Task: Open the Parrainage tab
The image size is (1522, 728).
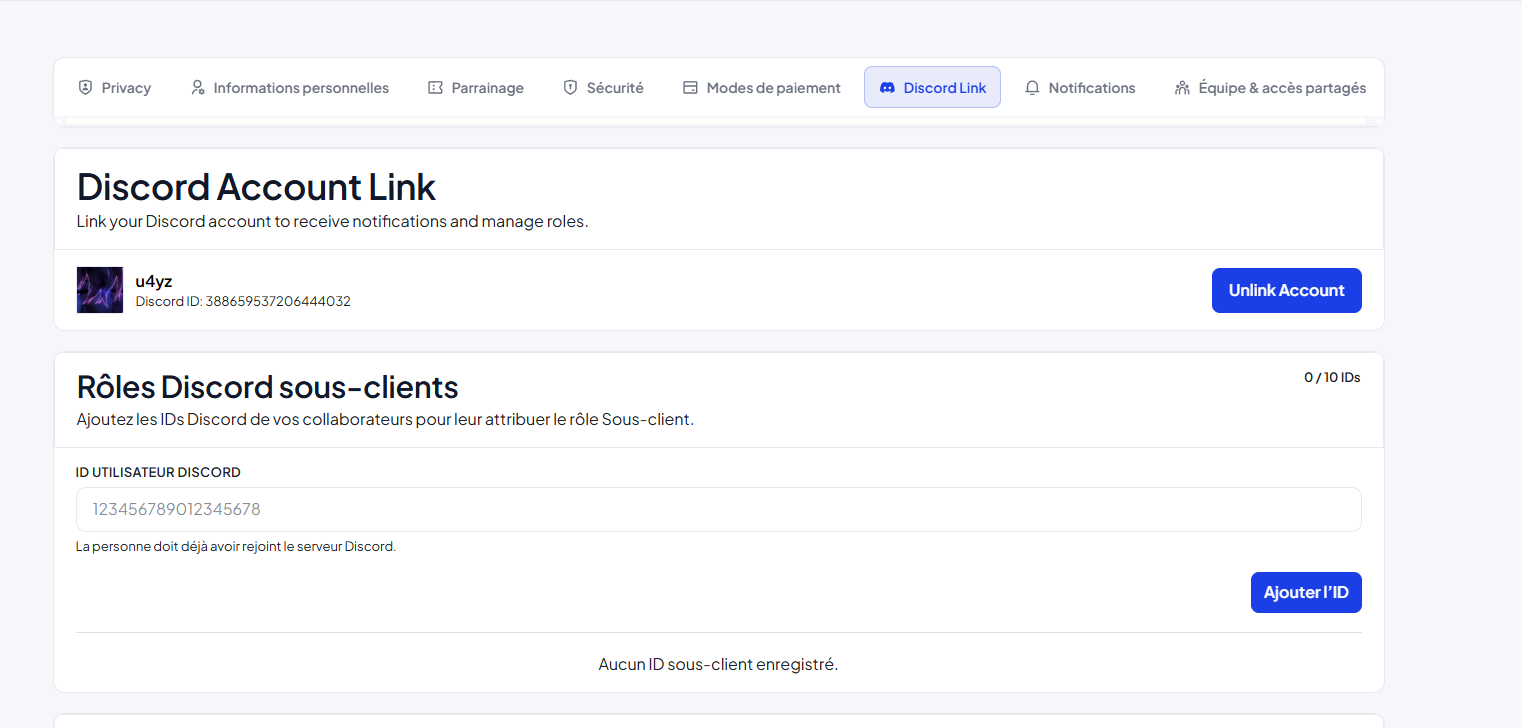Action: click(476, 88)
